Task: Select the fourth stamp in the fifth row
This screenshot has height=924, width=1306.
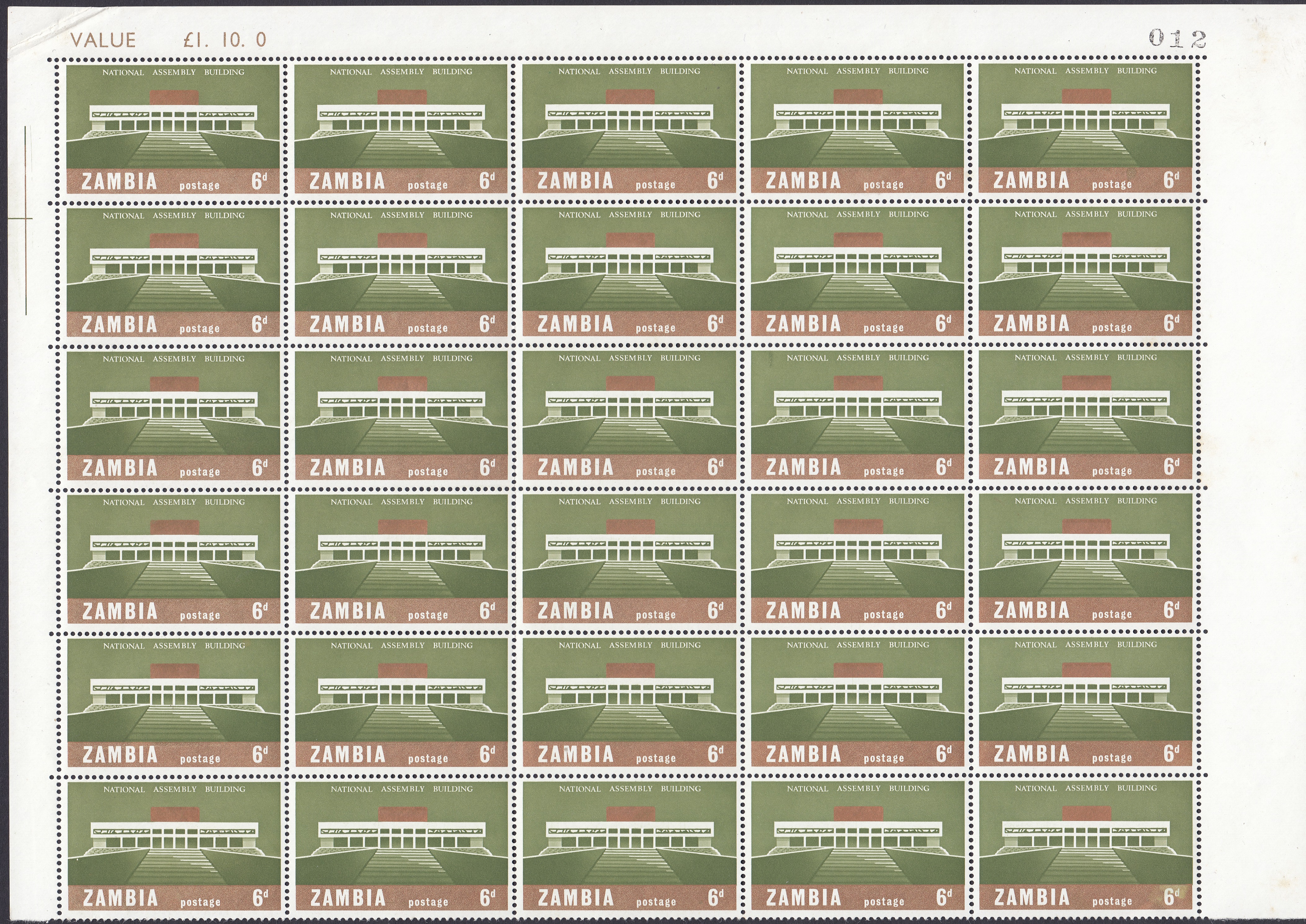Action: point(857,701)
